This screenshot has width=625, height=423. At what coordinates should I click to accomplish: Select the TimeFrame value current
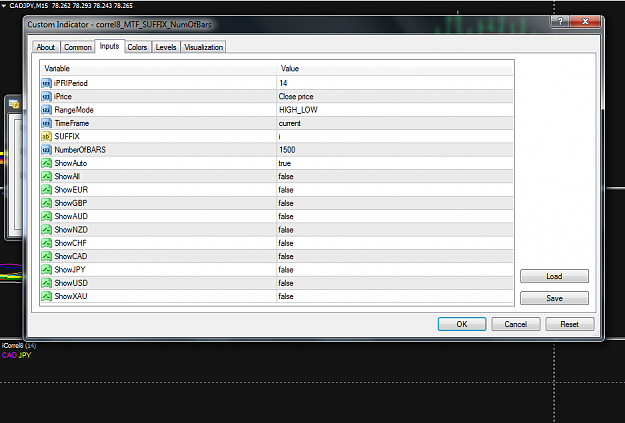(x=395, y=123)
